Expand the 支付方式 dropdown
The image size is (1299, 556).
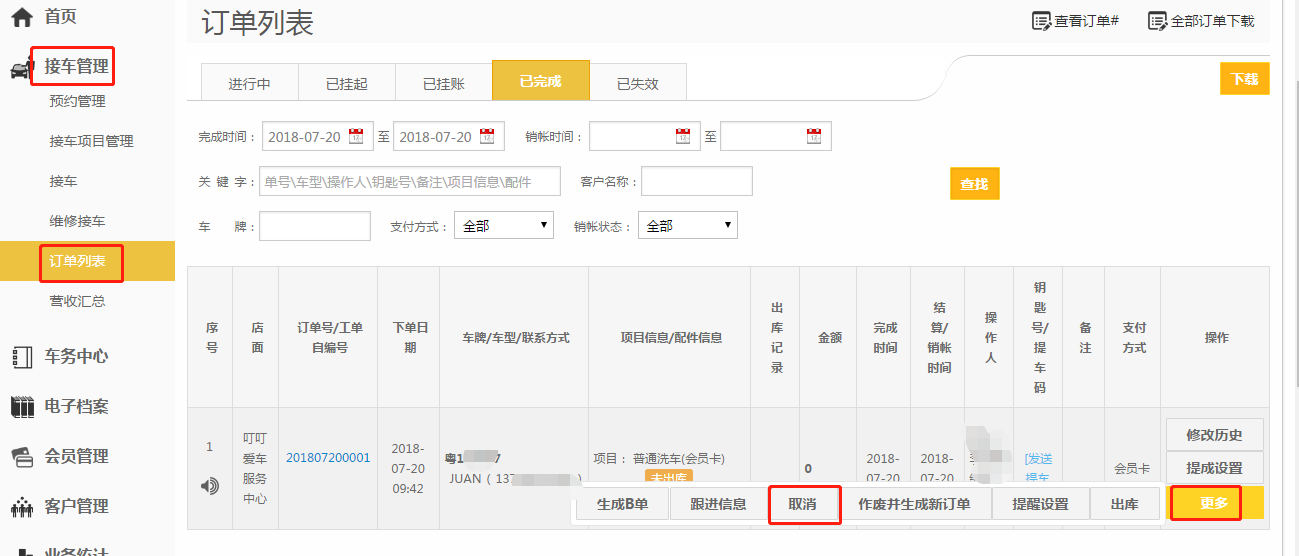pyautogui.click(x=503, y=226)
